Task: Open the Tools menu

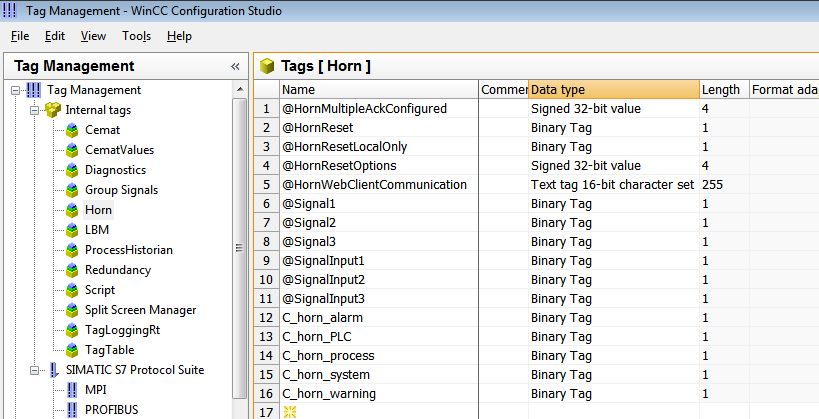Action: (x=136, y=36)
